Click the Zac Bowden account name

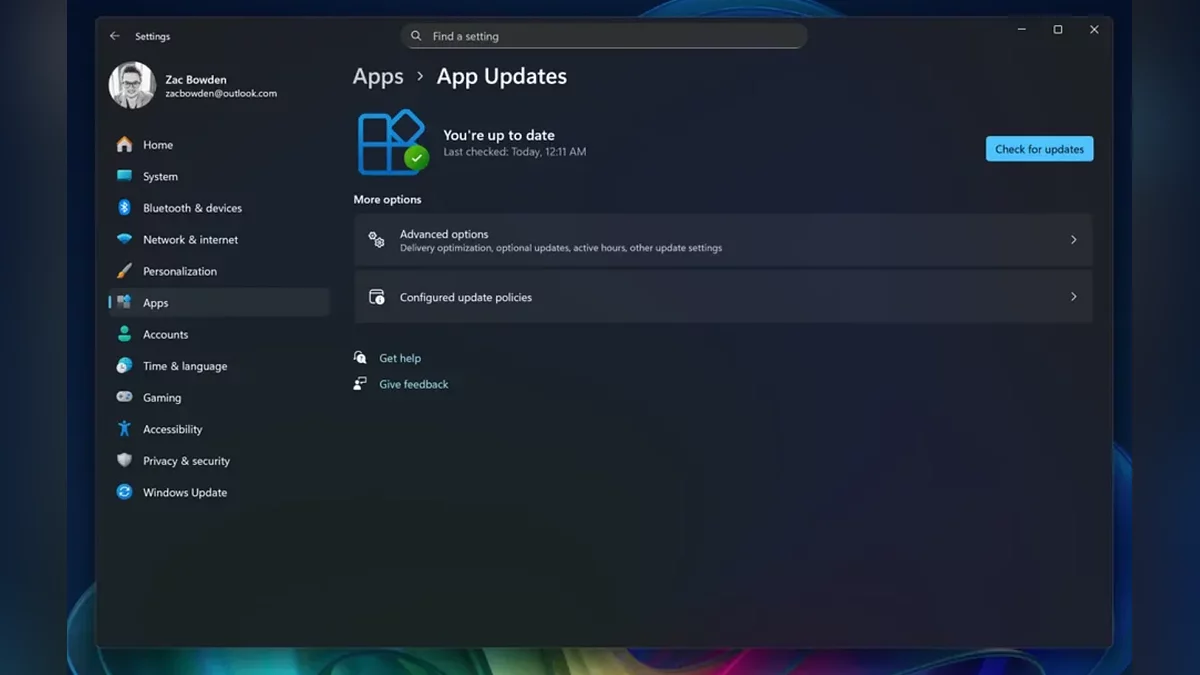pos(196,79)
